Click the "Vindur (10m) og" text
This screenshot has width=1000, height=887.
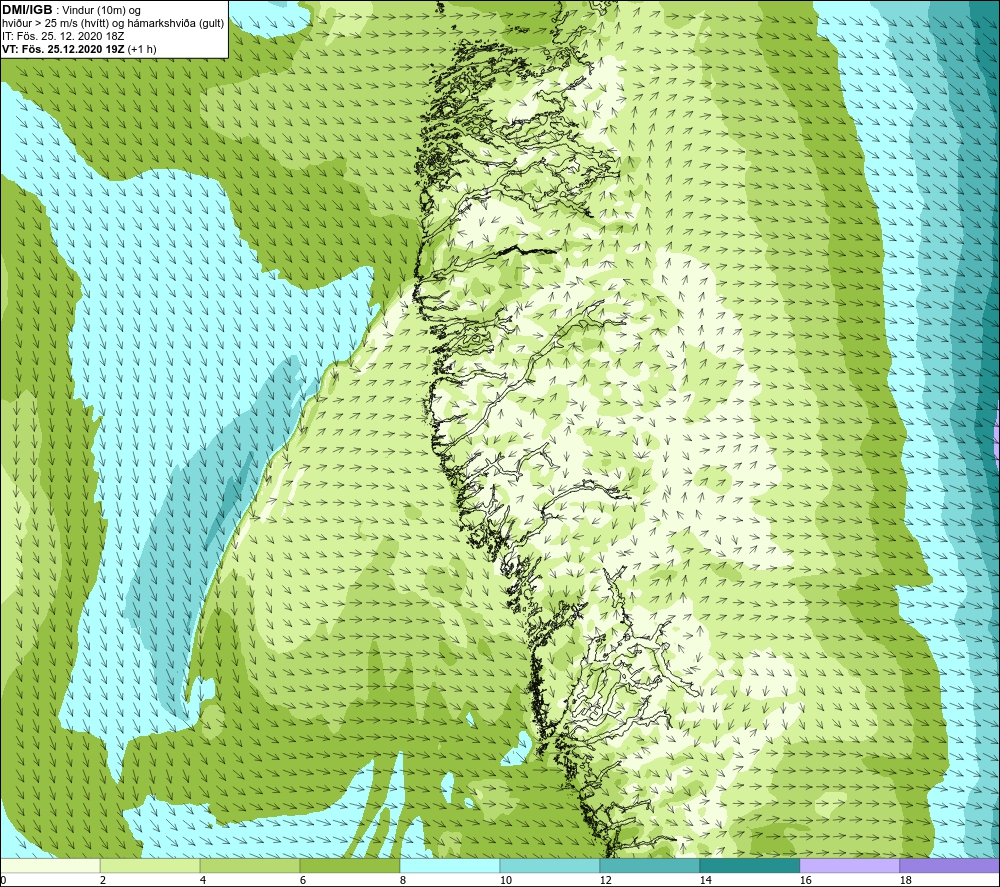click(x=101, y=11)
